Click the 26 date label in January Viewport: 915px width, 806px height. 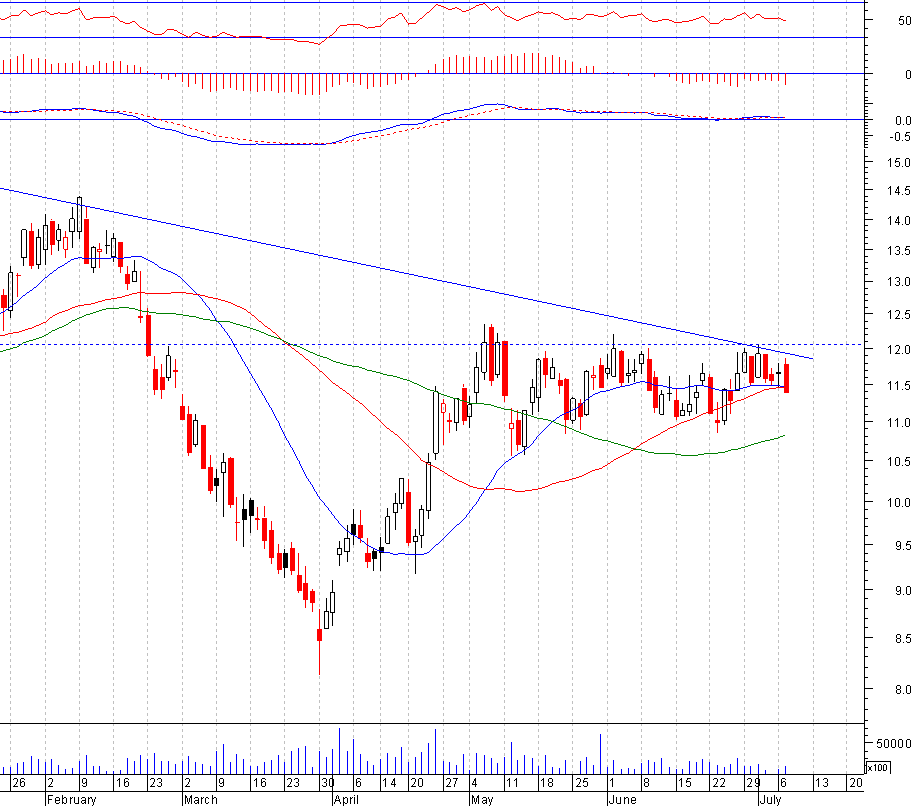coord(19,783)
